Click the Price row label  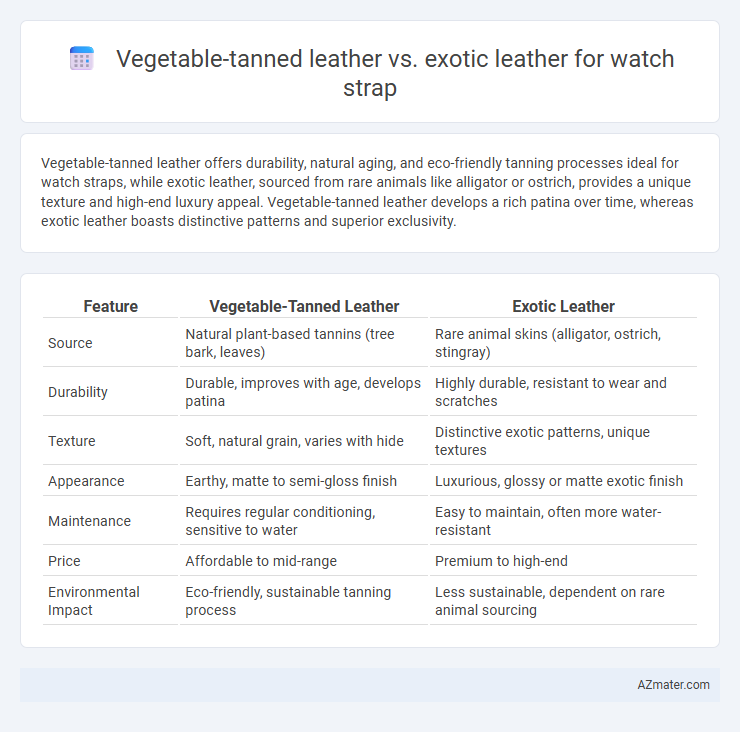coord(64,561)
